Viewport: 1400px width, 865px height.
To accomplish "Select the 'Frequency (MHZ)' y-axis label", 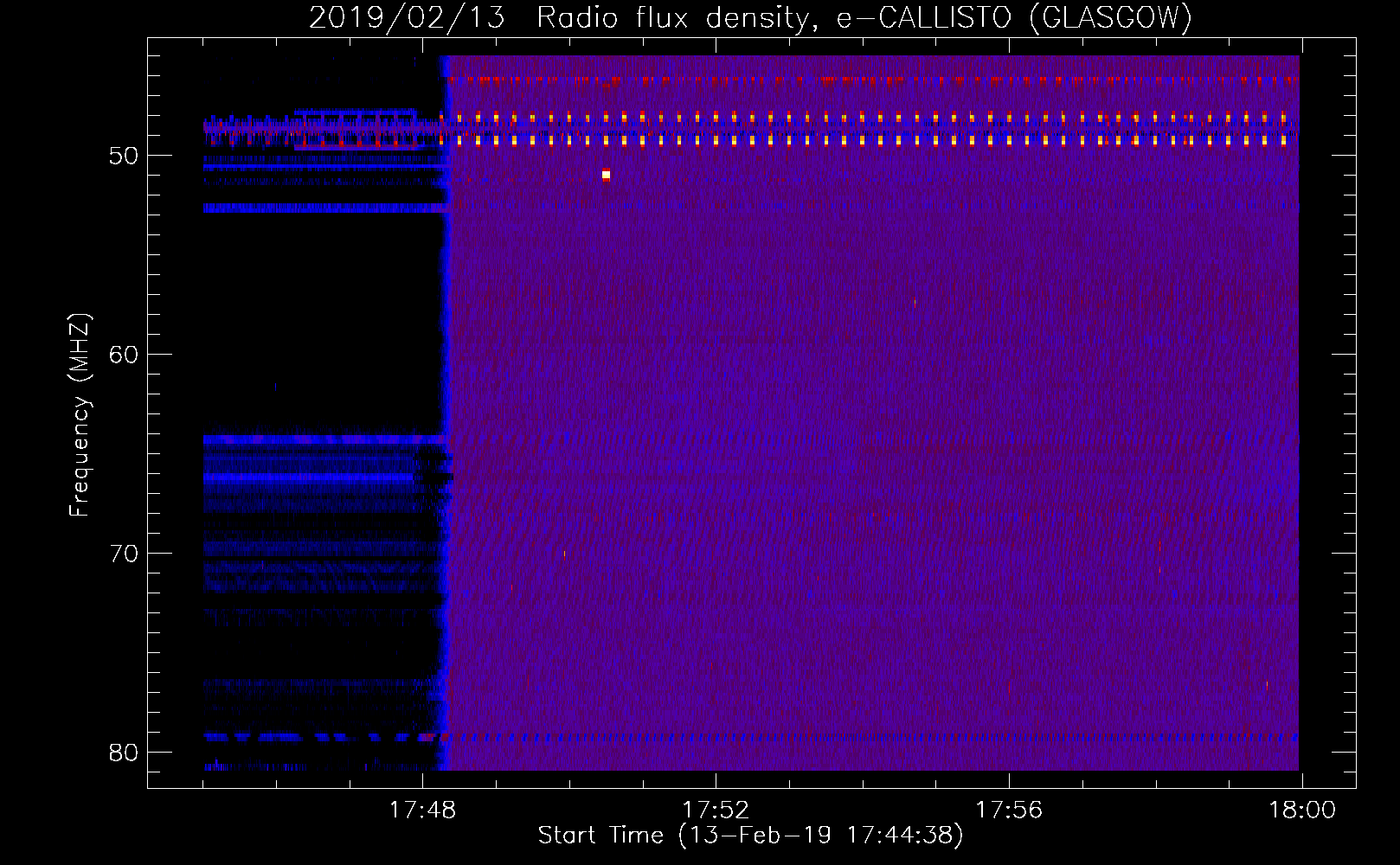I will [80, 415].
